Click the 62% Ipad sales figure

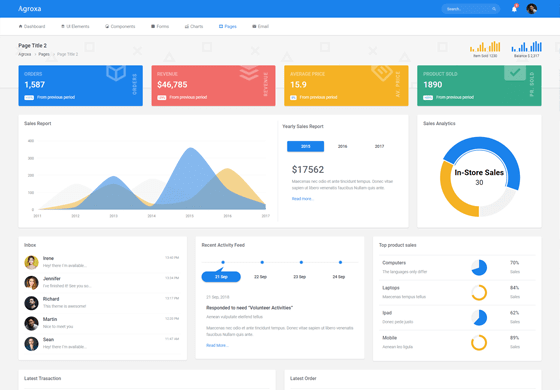(515, 313)
